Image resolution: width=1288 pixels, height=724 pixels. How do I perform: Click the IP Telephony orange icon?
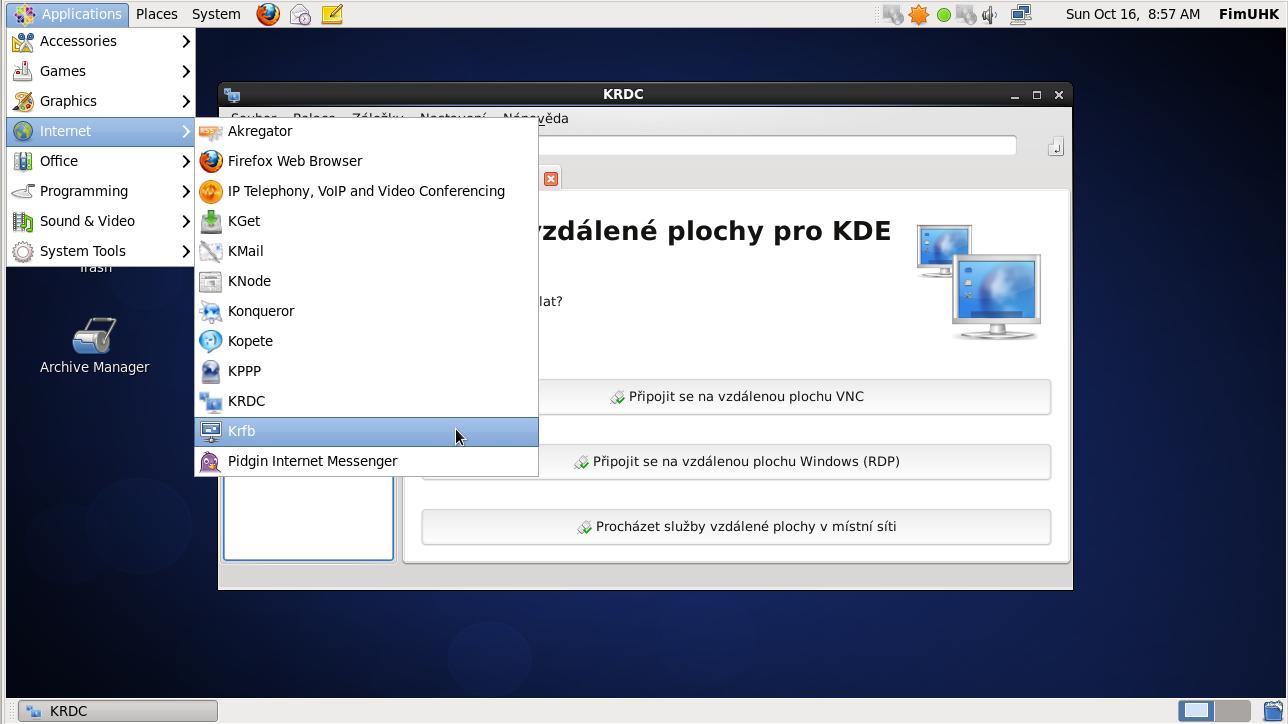(211, 191)
